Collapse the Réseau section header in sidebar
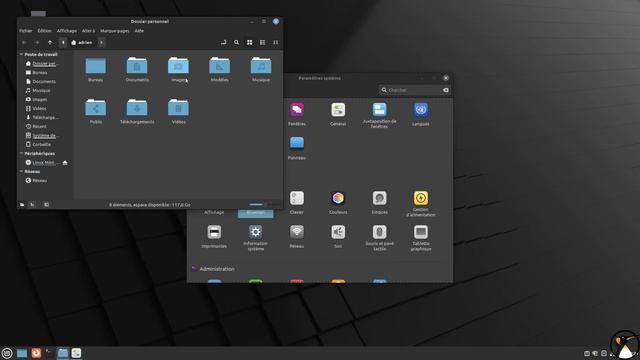The image size is (640, 360). 21,171
